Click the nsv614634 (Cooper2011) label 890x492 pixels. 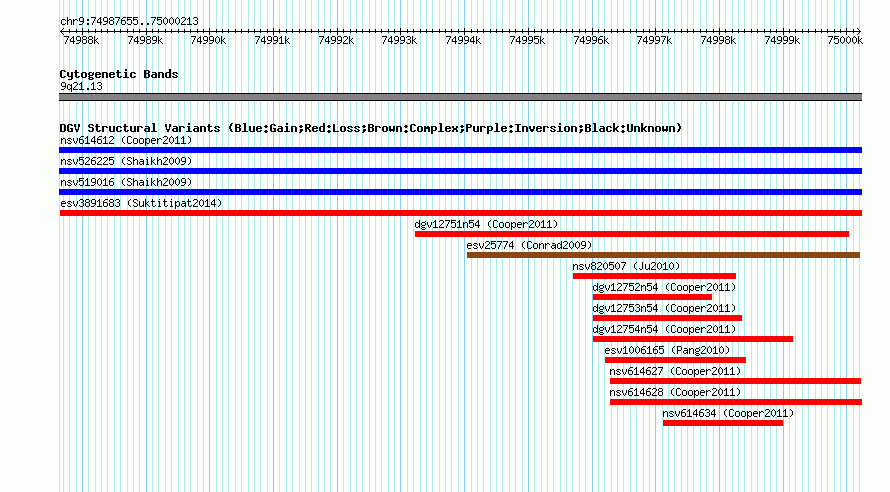point(728,413)
